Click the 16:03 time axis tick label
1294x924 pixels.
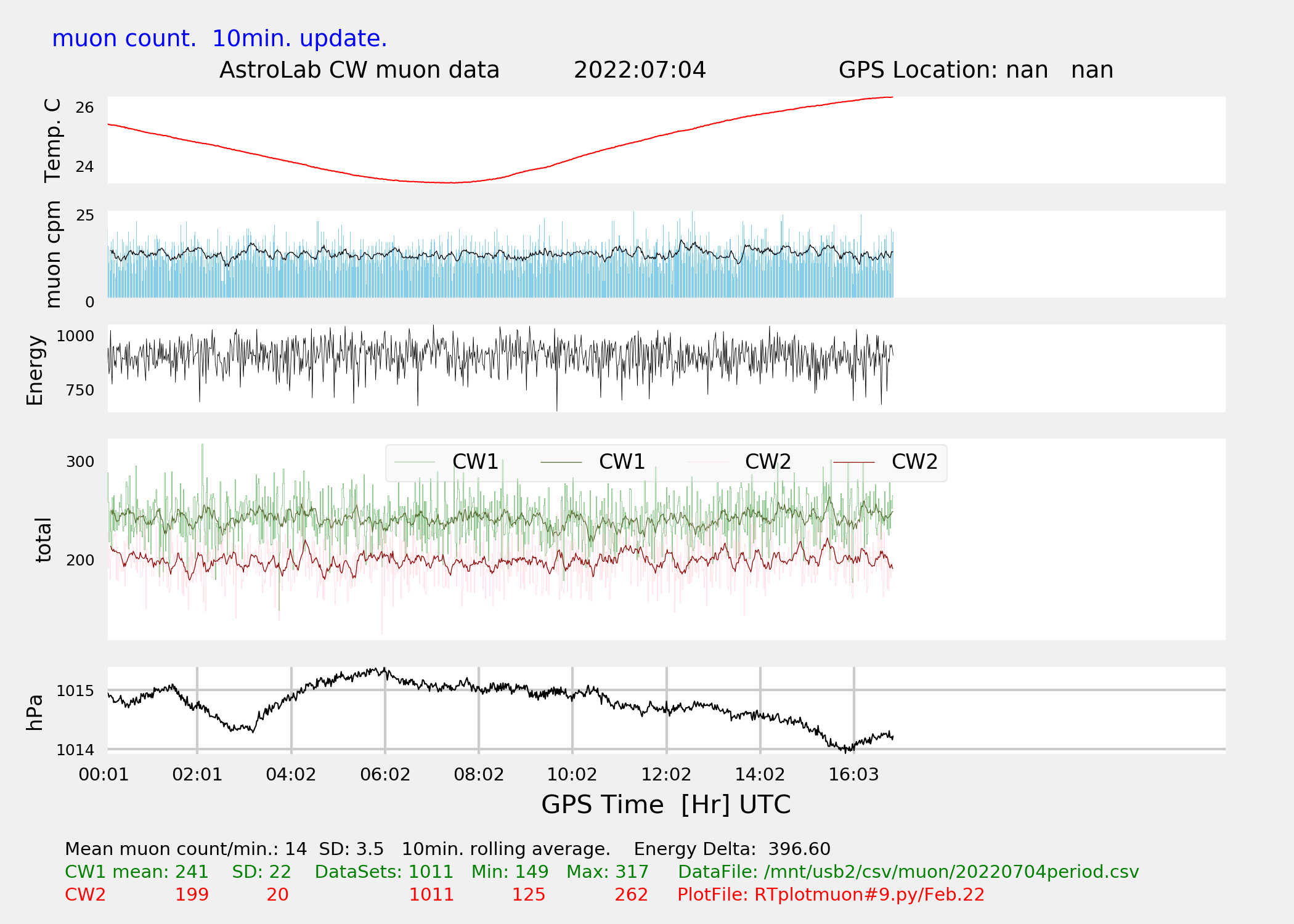click(853, 775)
